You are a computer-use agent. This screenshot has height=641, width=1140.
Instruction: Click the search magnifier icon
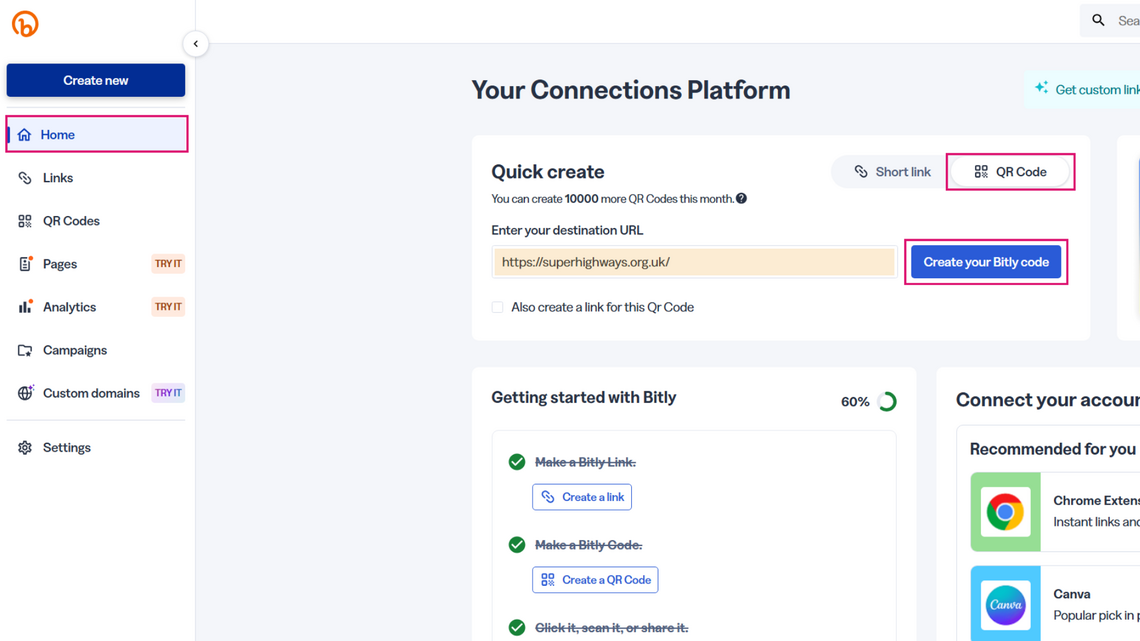pos(1098,21)
